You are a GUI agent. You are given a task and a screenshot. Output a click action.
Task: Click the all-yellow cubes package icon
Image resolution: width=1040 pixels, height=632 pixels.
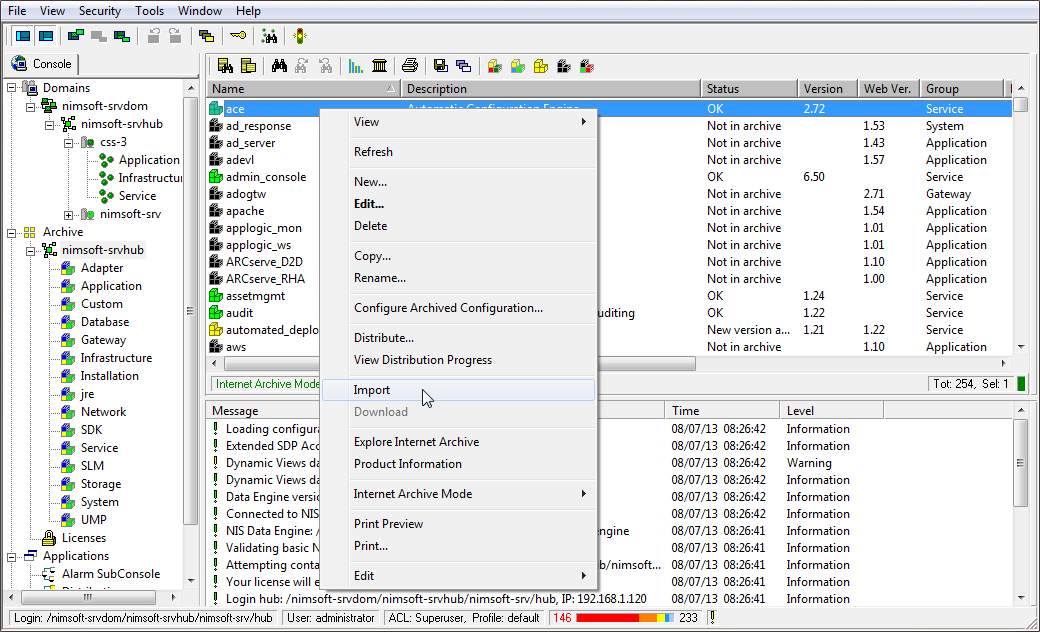541,66
